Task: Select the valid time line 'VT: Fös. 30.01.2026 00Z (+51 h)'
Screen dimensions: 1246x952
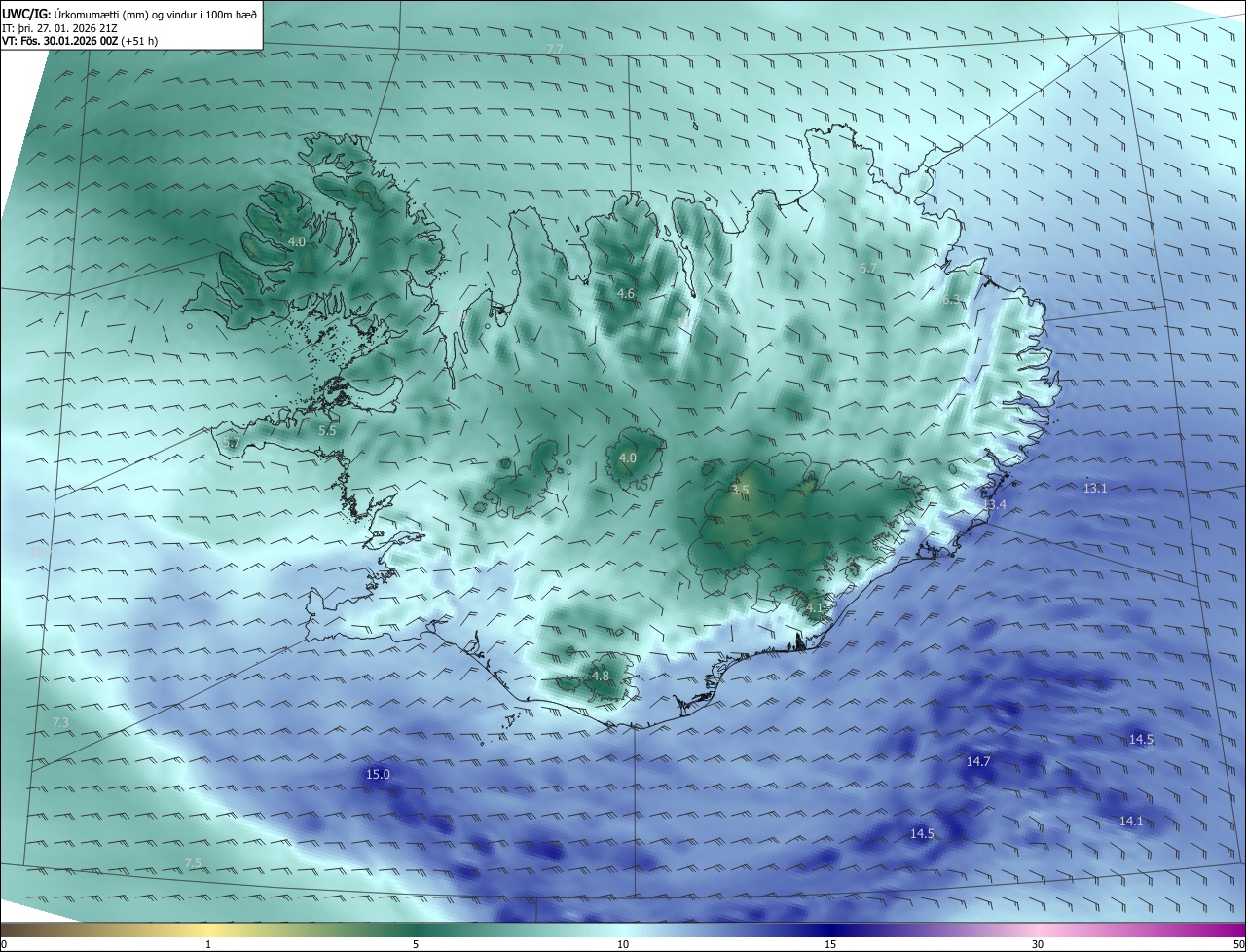Action: [80, 41]
